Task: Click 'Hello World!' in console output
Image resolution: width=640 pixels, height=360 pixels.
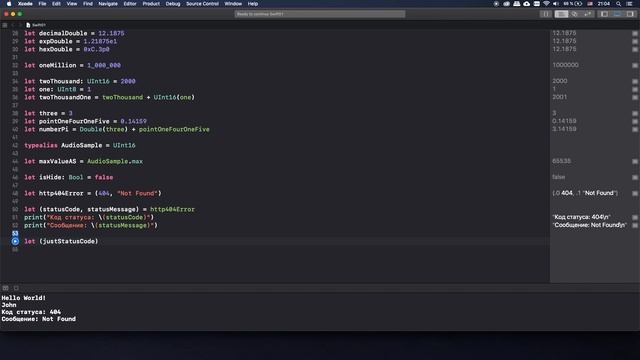Action: (x=24, y=298)
